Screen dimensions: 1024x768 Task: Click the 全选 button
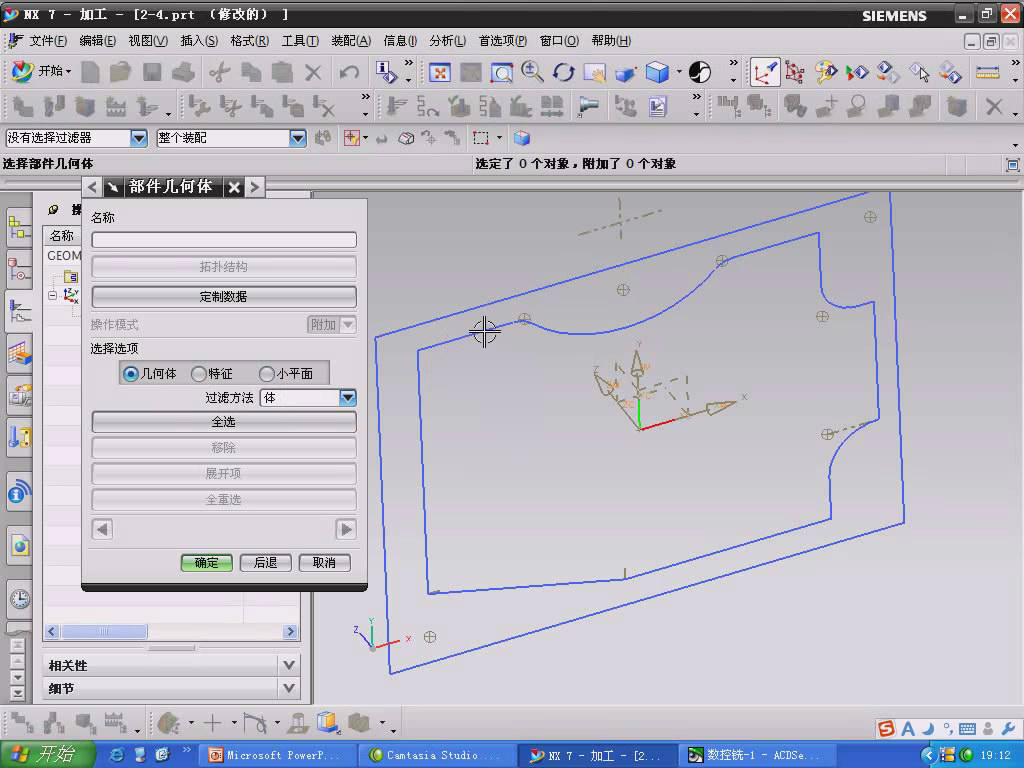pyautogui.click(x=224, y=422)
